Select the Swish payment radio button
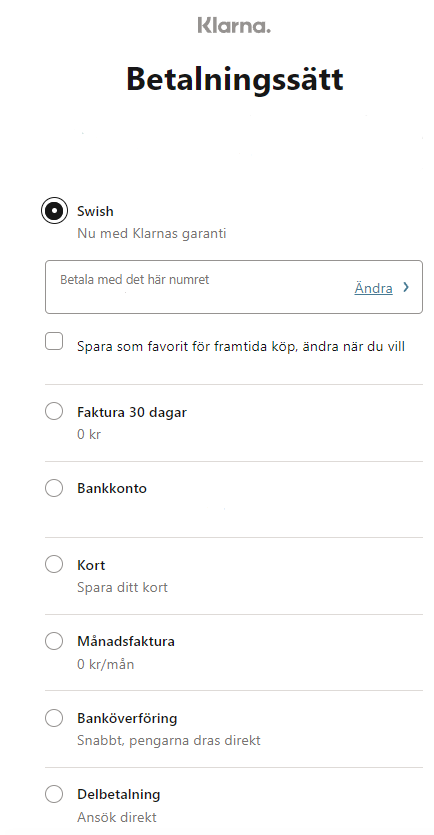 pyautogui.click(x=54, y=210)
